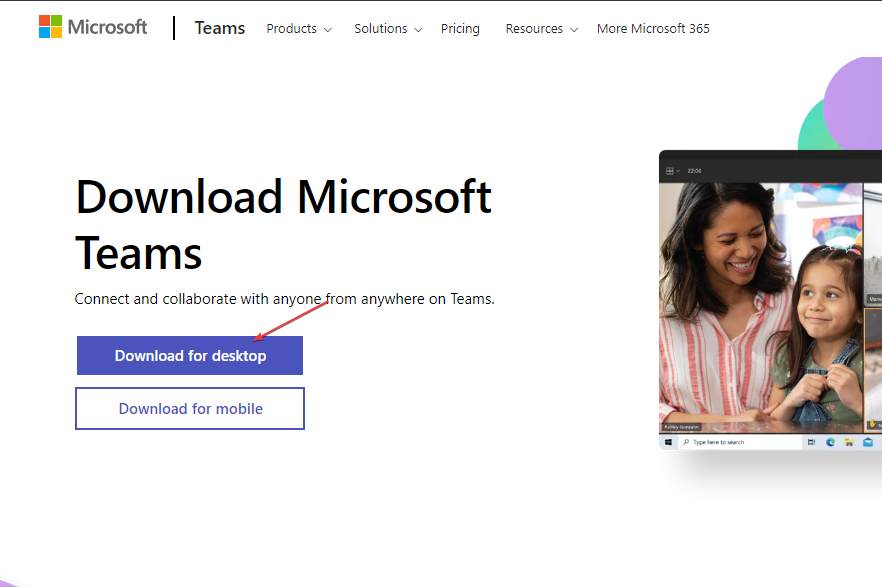Expand the Products menu
The width and height of the screenshot is (882, 587).
299,29
